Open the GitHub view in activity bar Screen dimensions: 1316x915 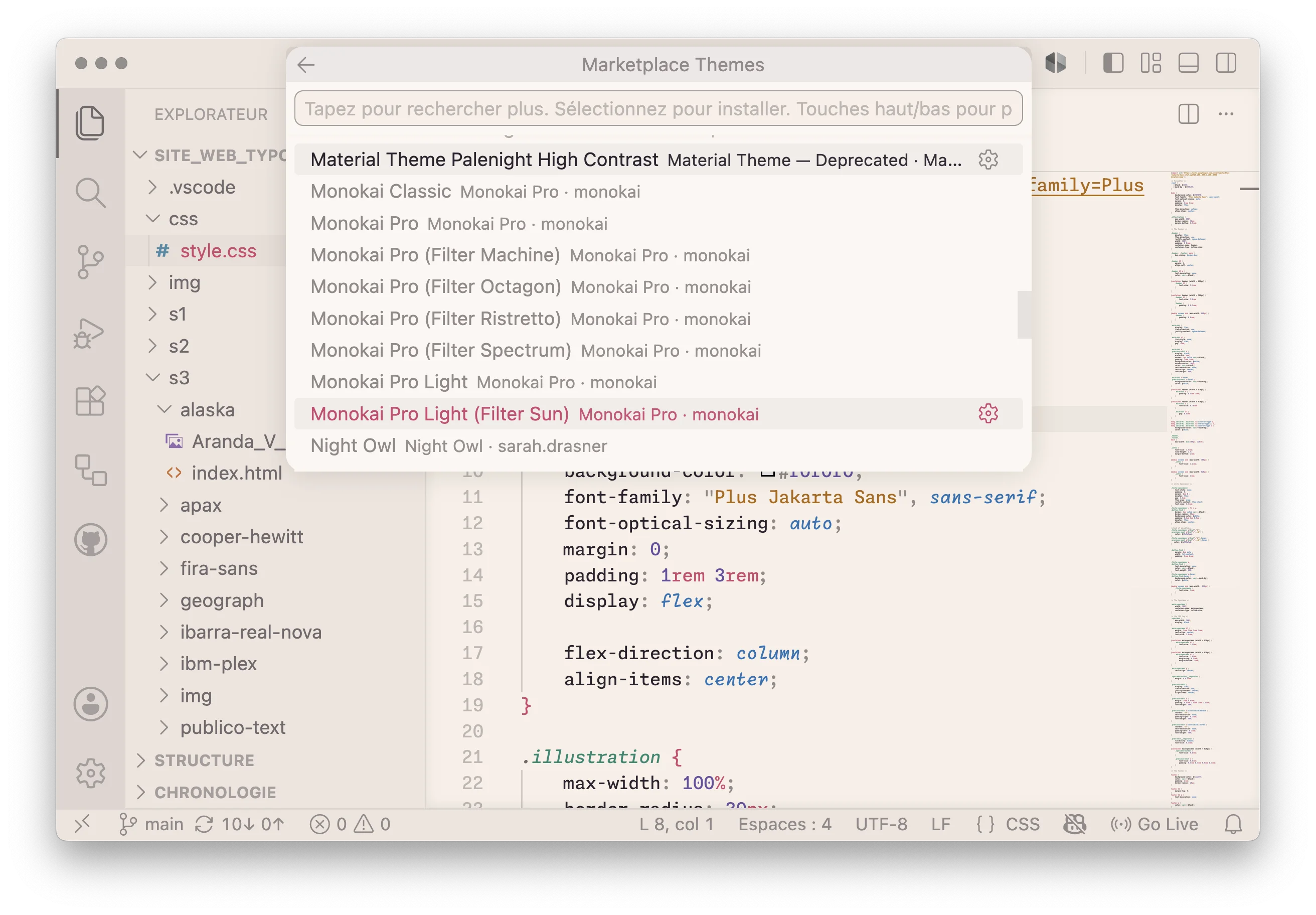coord(91,539)
